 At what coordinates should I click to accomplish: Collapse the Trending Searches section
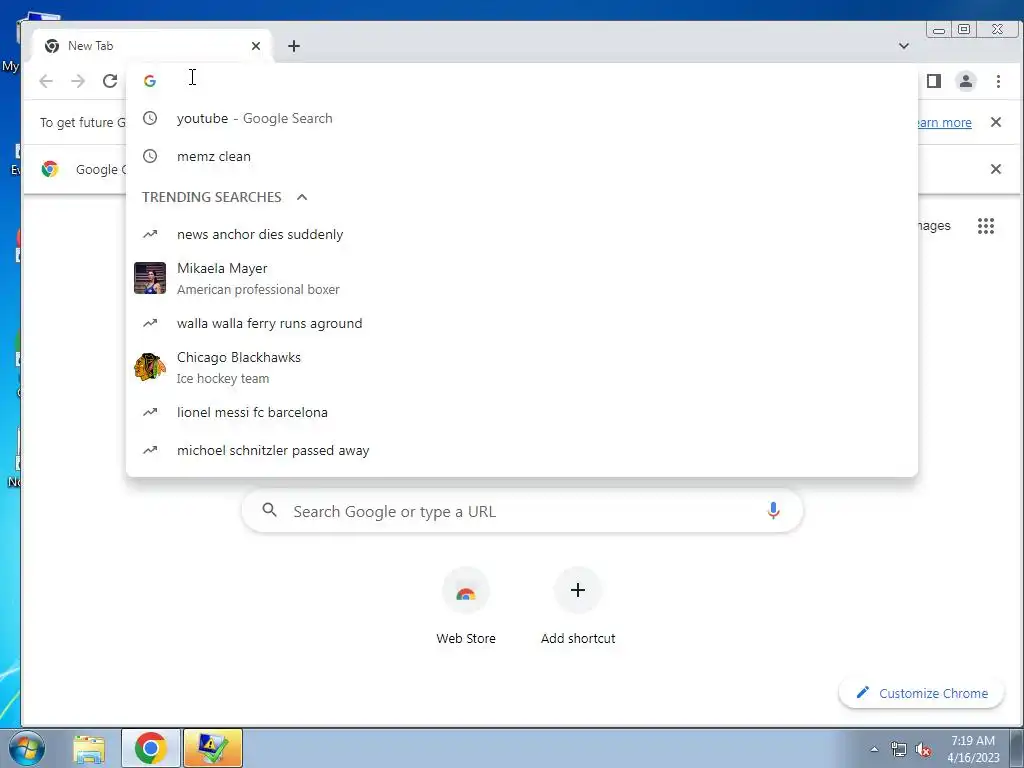[x=302, y=197]
